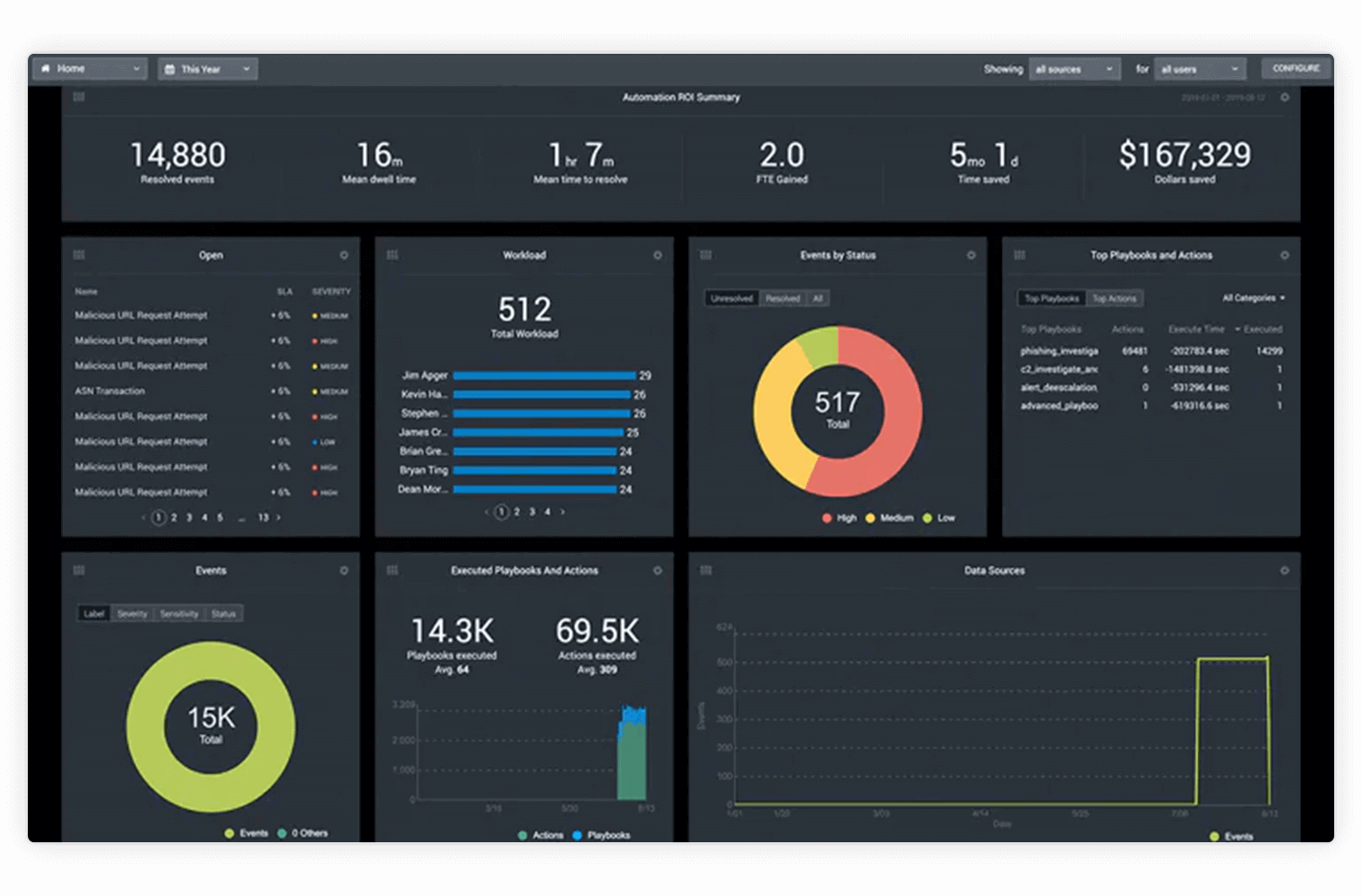Click advanced_playboo playbook row
Screen dimensions: 1362x896
click(1151, 406)
